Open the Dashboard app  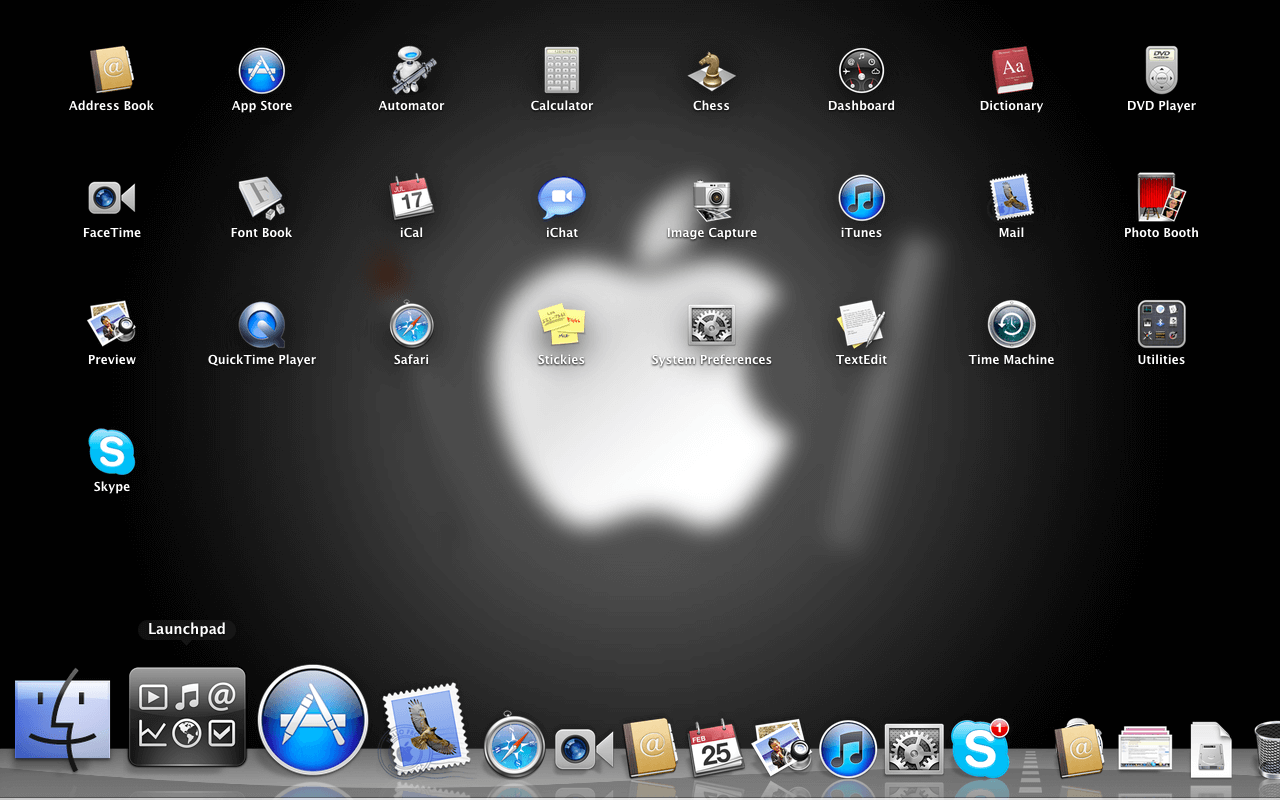point(861,71)
